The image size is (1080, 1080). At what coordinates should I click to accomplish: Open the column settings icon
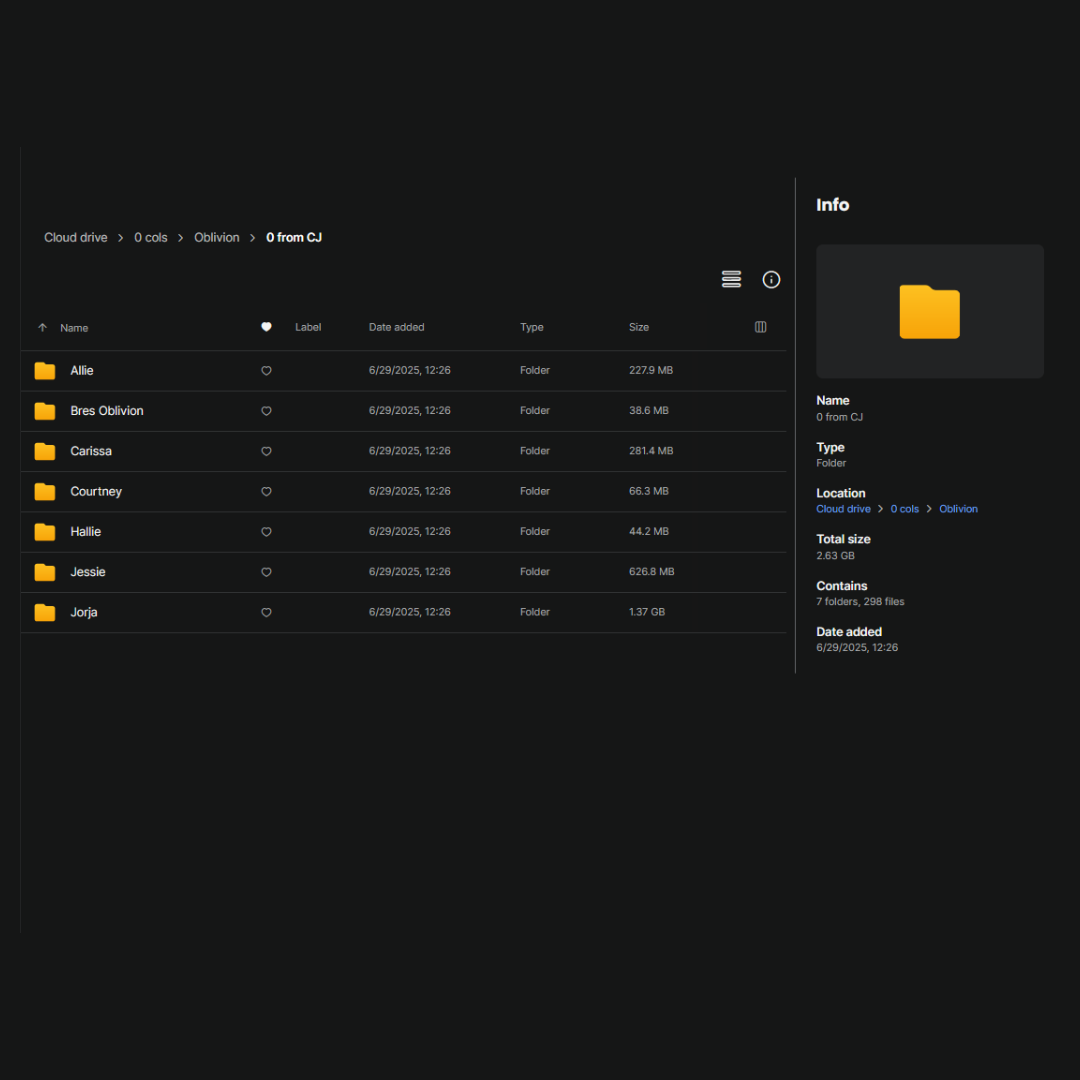pos(760,327)
